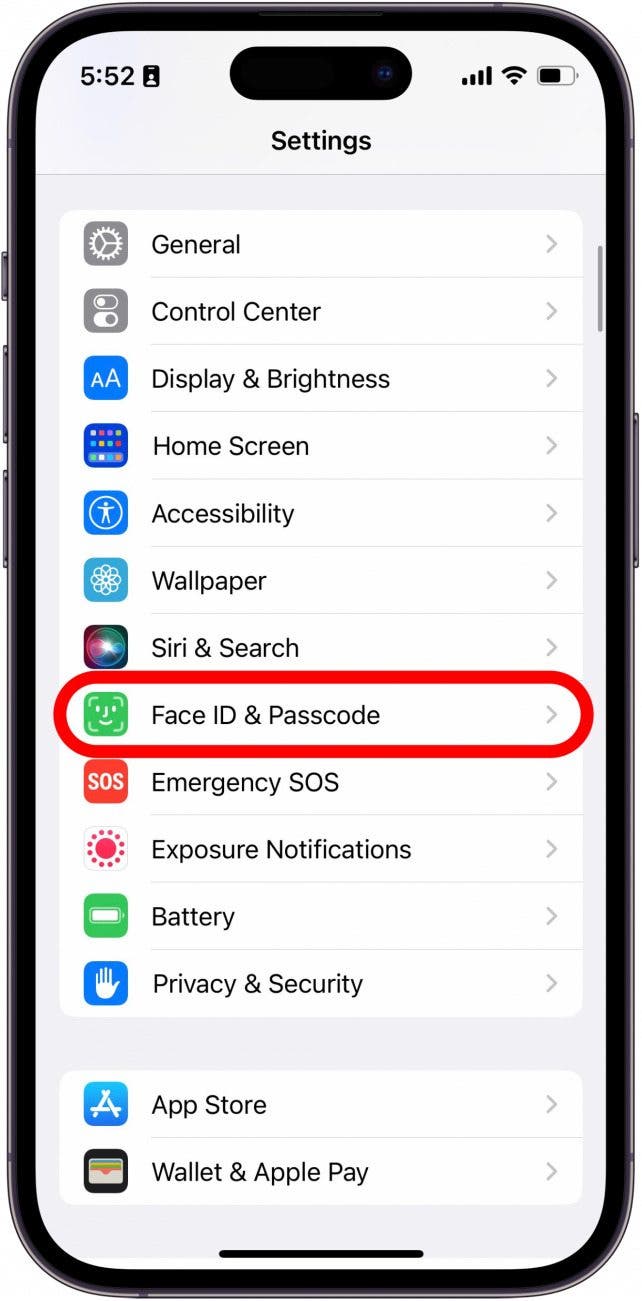Tap the General gear icon
642x1301 pixels.
pos(105,244)
